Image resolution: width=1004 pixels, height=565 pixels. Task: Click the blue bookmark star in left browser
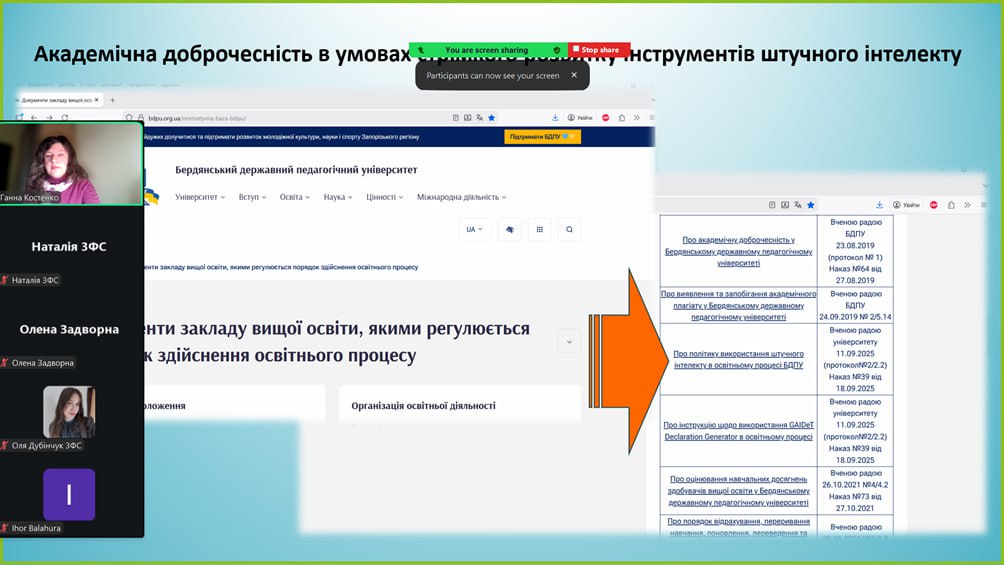(491, 118)
